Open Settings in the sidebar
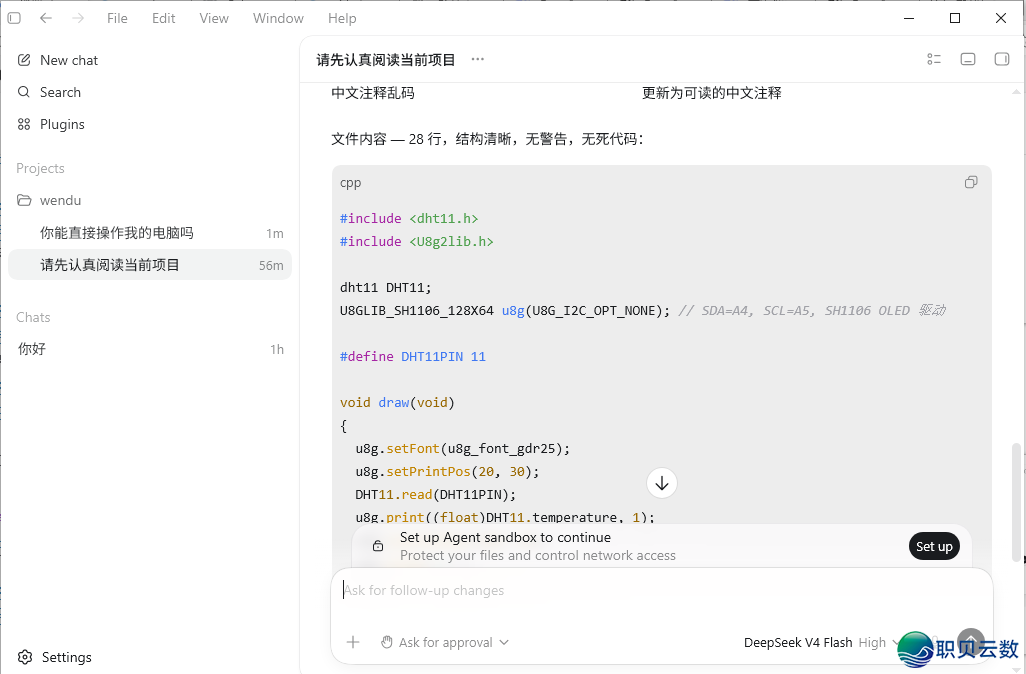 click(150, 657)
